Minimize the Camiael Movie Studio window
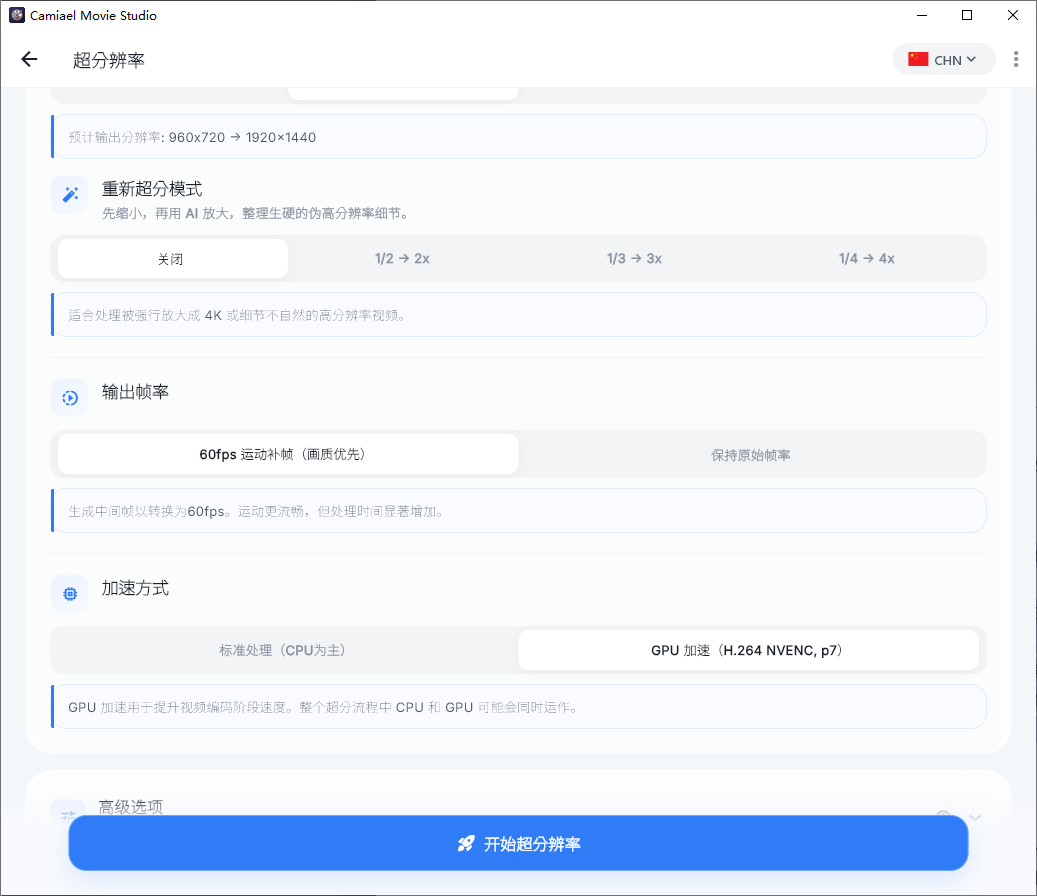Screen dimensions: 1037x896 click(922, 15)
